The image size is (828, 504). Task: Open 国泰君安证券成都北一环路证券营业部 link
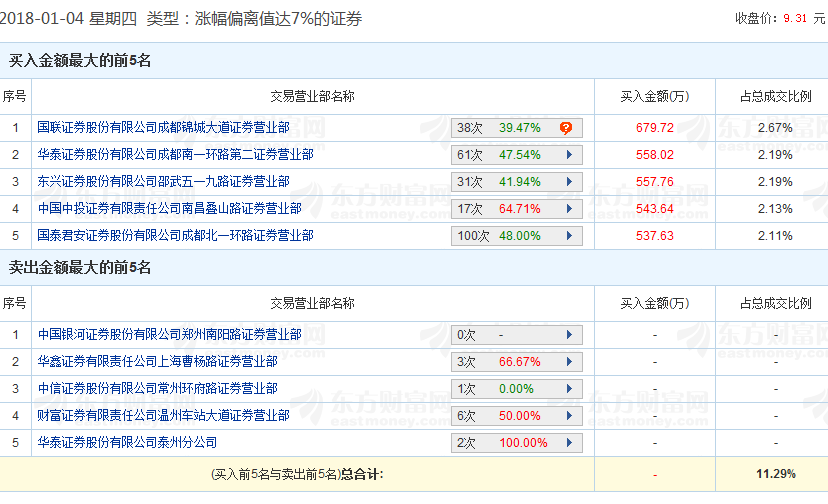point(175,236)
